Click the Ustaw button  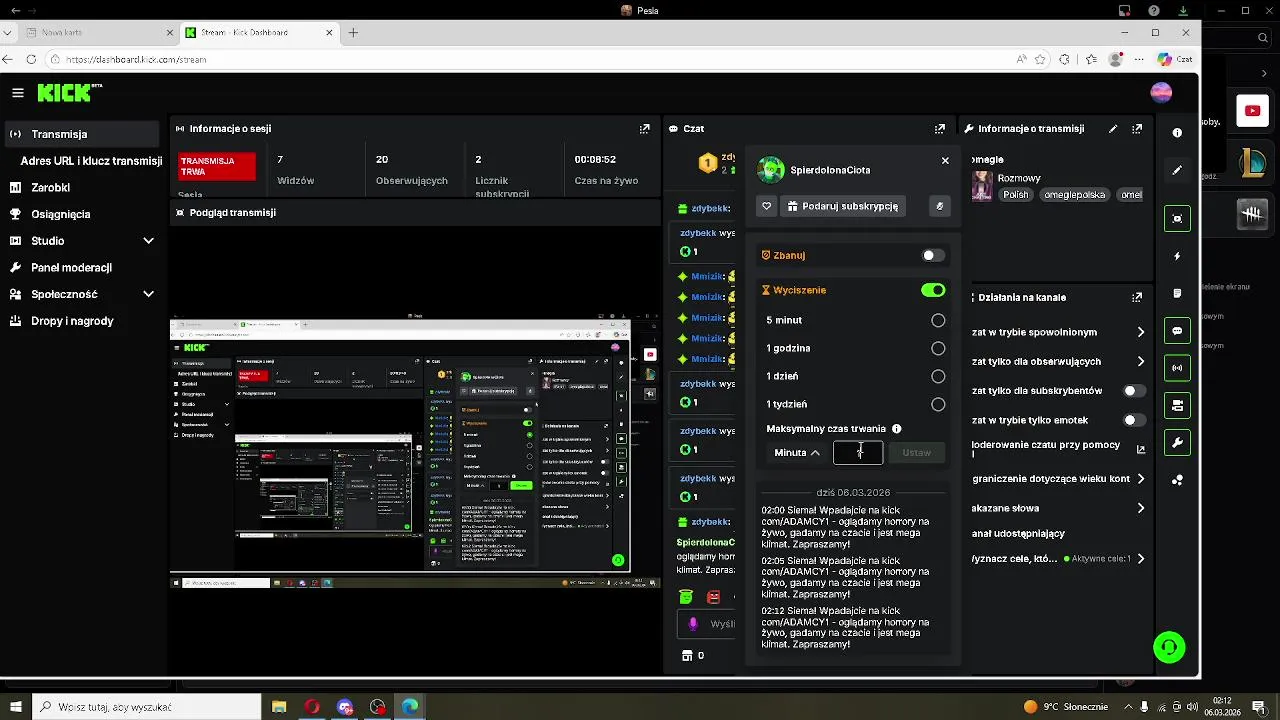tap(916, 453)
